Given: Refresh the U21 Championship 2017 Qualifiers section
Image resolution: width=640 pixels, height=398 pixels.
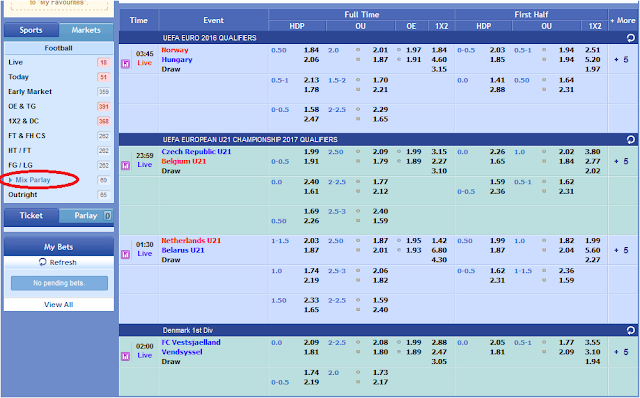Looking at the screenshot, I should point(631,140).
